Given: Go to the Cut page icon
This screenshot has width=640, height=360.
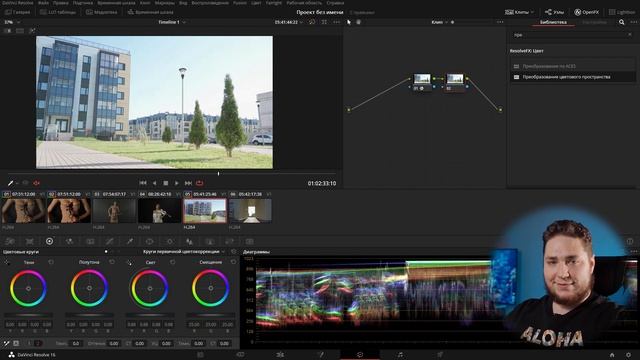Looking at the screenshot, I should click(x=240, y=355).
